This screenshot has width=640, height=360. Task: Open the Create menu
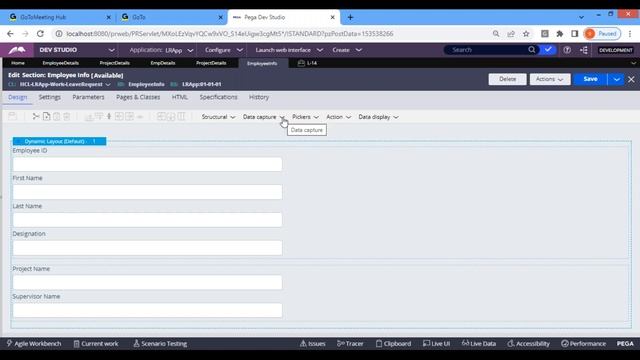(347, 50)
